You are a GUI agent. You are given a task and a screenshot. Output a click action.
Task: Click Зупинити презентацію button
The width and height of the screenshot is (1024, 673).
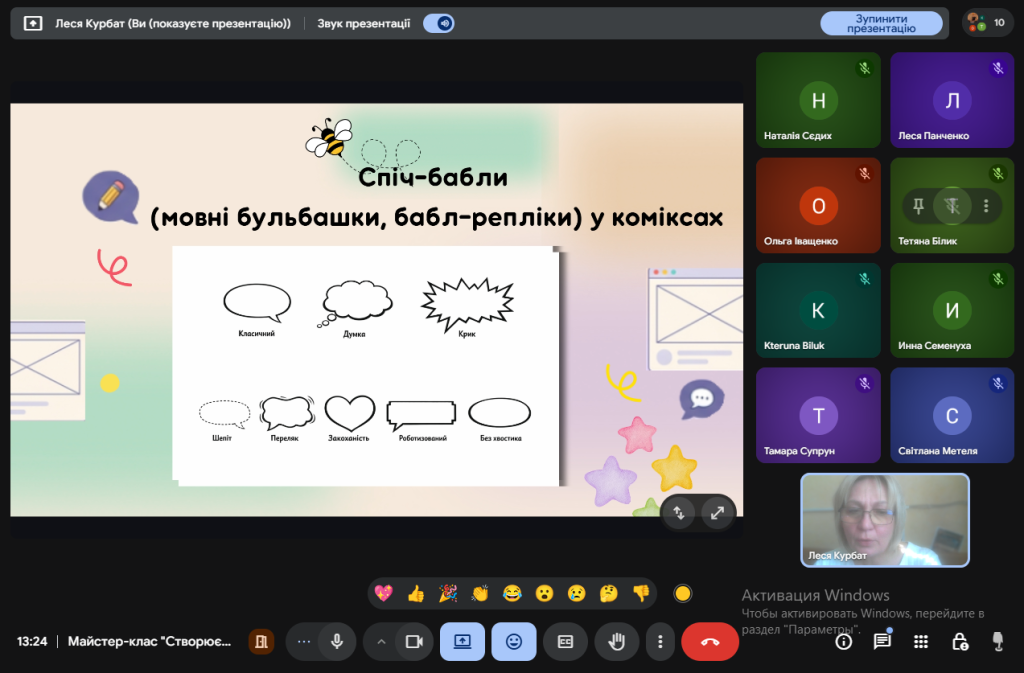click(881, 24)
